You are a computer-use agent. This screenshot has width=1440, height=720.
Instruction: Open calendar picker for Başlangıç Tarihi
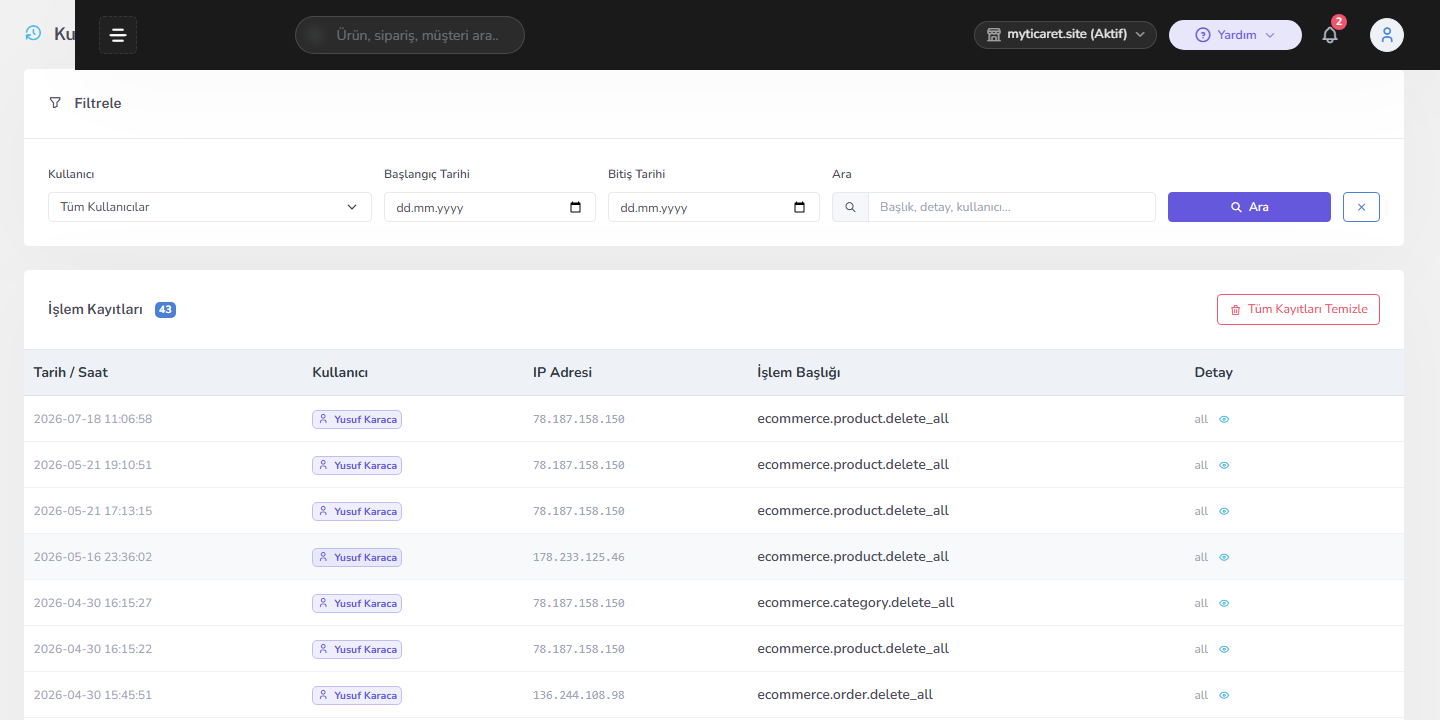[x=575, y=207]
